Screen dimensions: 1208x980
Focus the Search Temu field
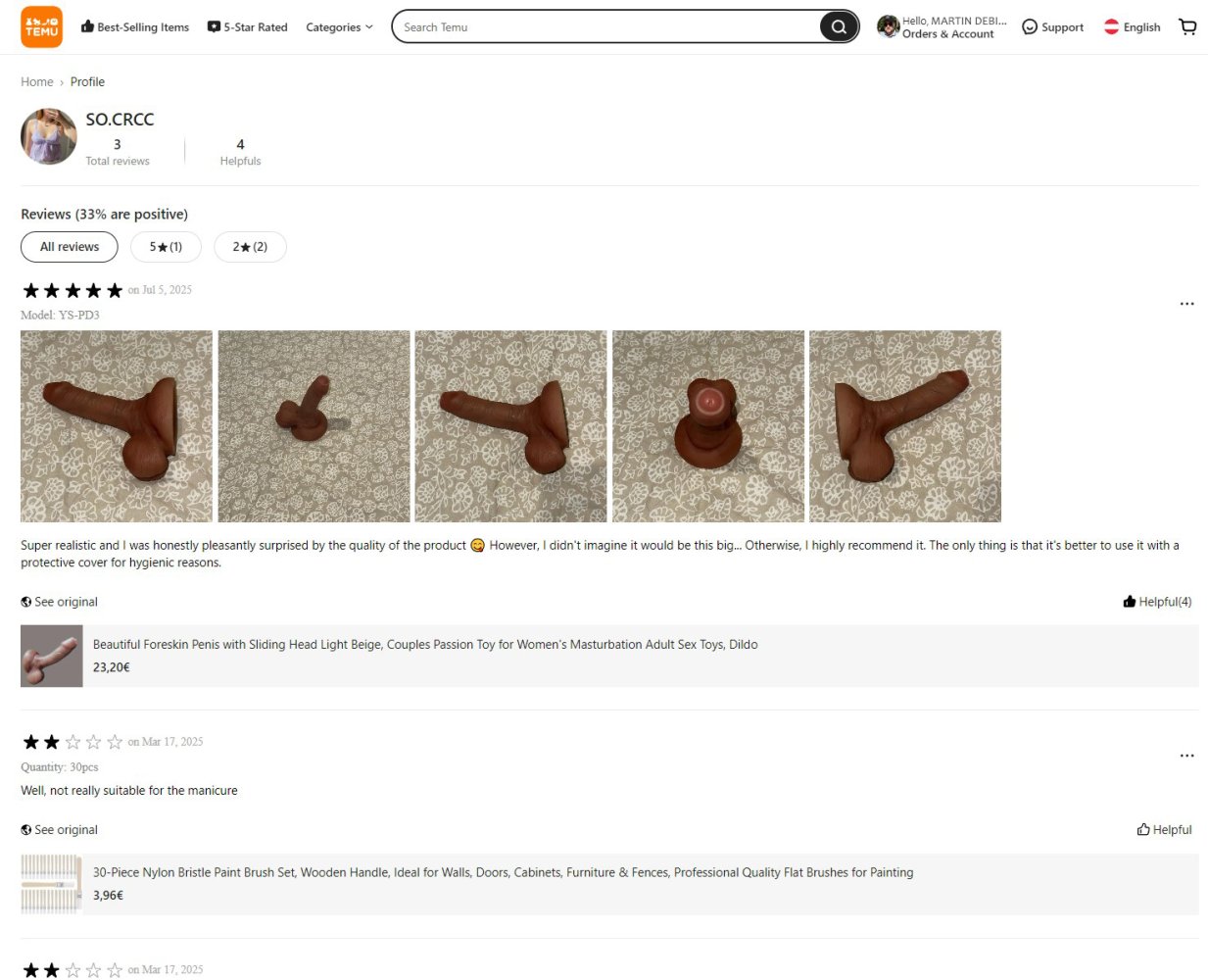[607, 26]
